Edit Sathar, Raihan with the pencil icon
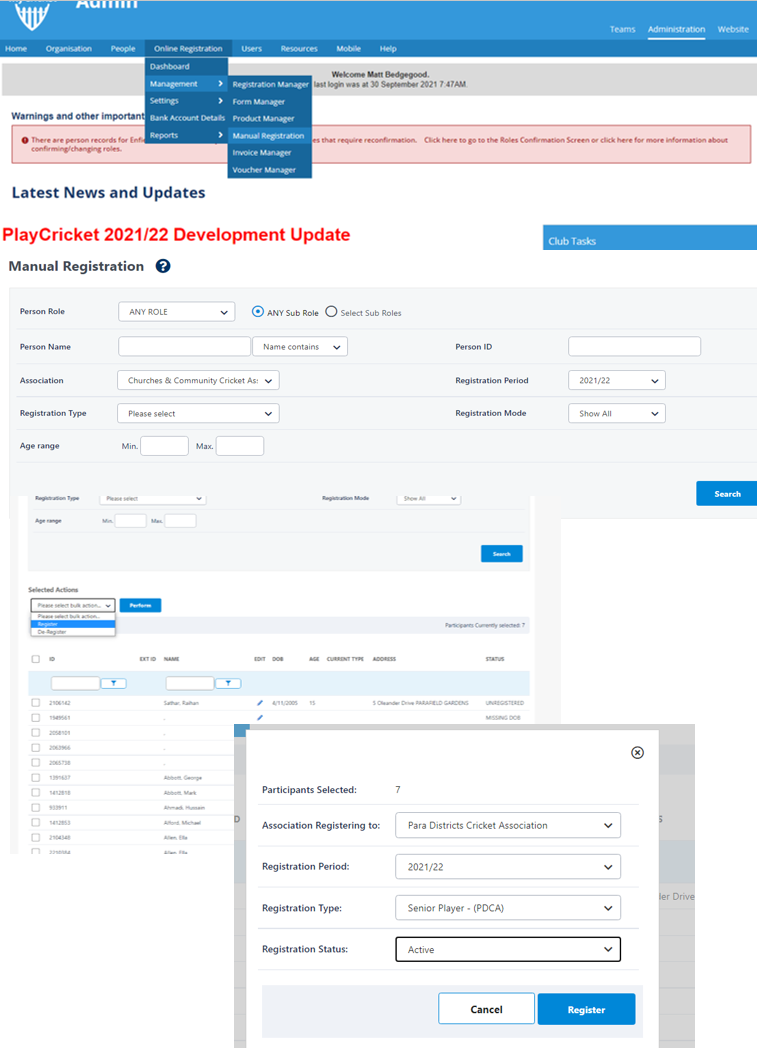 260,703
